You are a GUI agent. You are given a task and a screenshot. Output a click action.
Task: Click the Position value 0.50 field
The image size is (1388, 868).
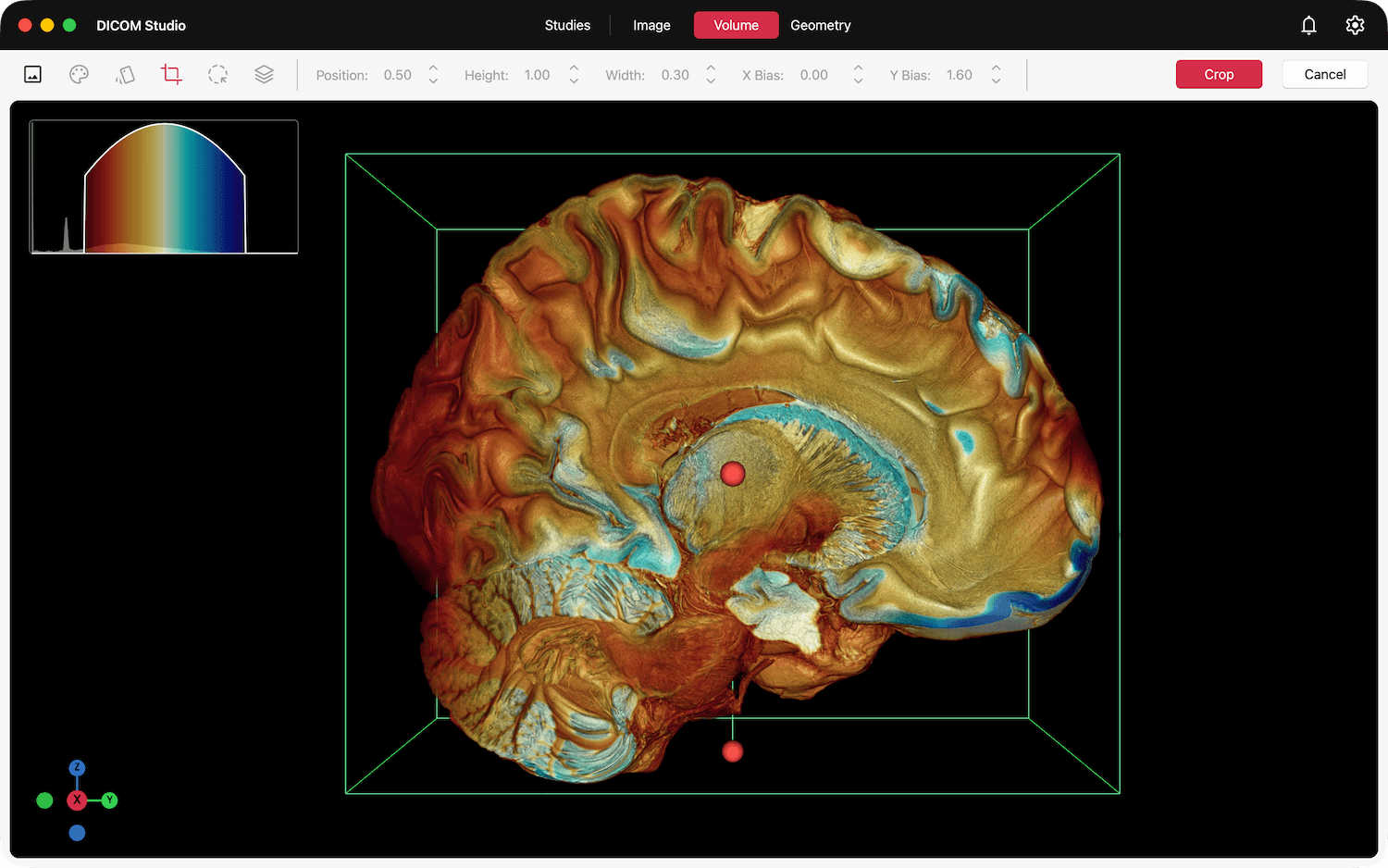398,75
